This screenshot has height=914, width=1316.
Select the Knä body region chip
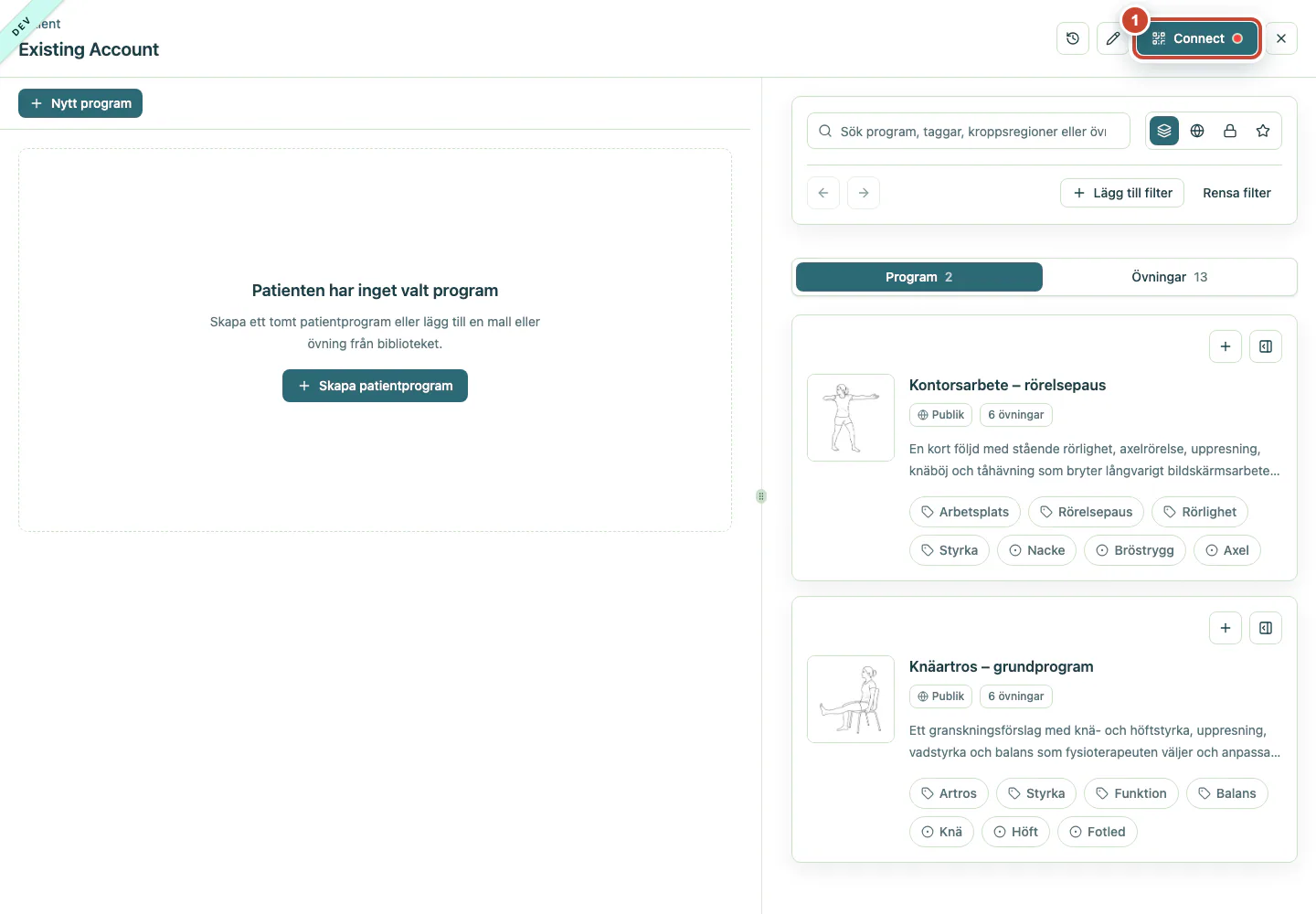[x=941, y=832]
